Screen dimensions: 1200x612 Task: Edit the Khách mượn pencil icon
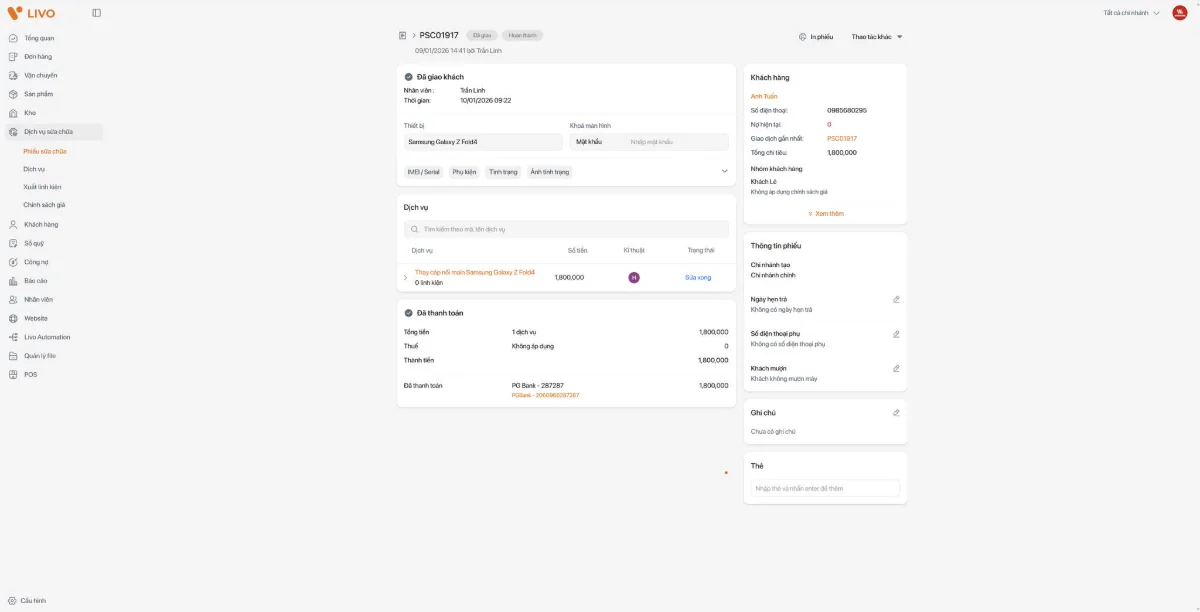click(x=896, y=368)
